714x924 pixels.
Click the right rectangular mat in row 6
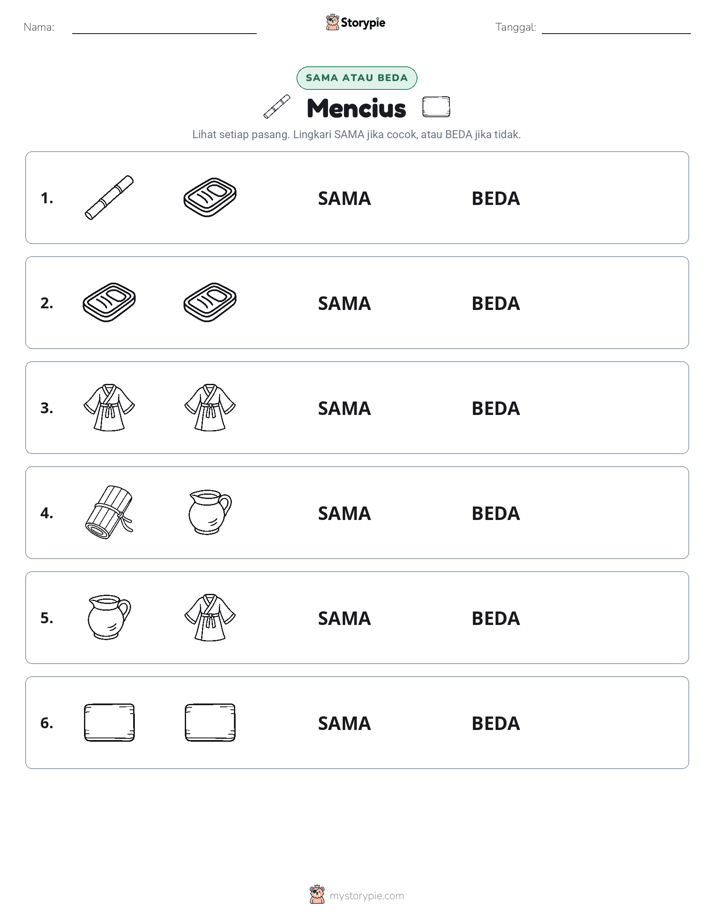210,722
